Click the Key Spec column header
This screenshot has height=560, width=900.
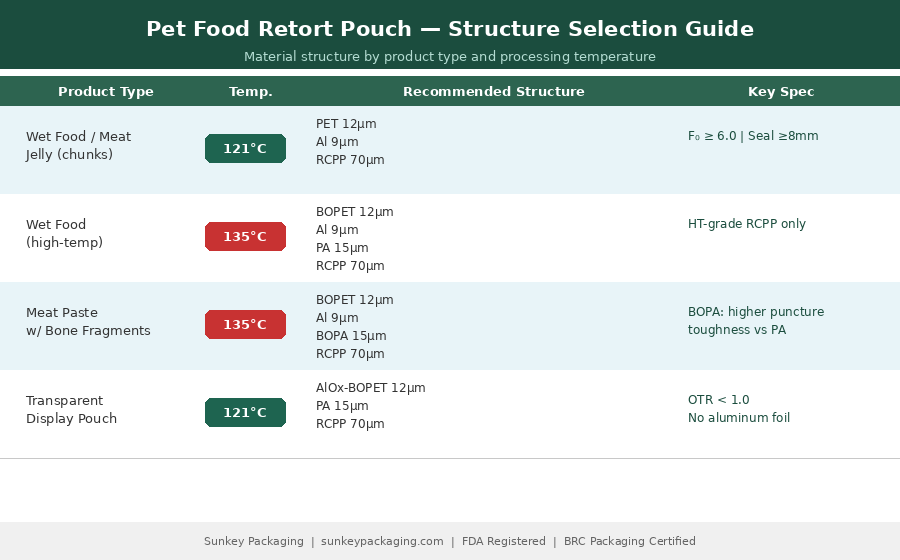click(781, 92)
